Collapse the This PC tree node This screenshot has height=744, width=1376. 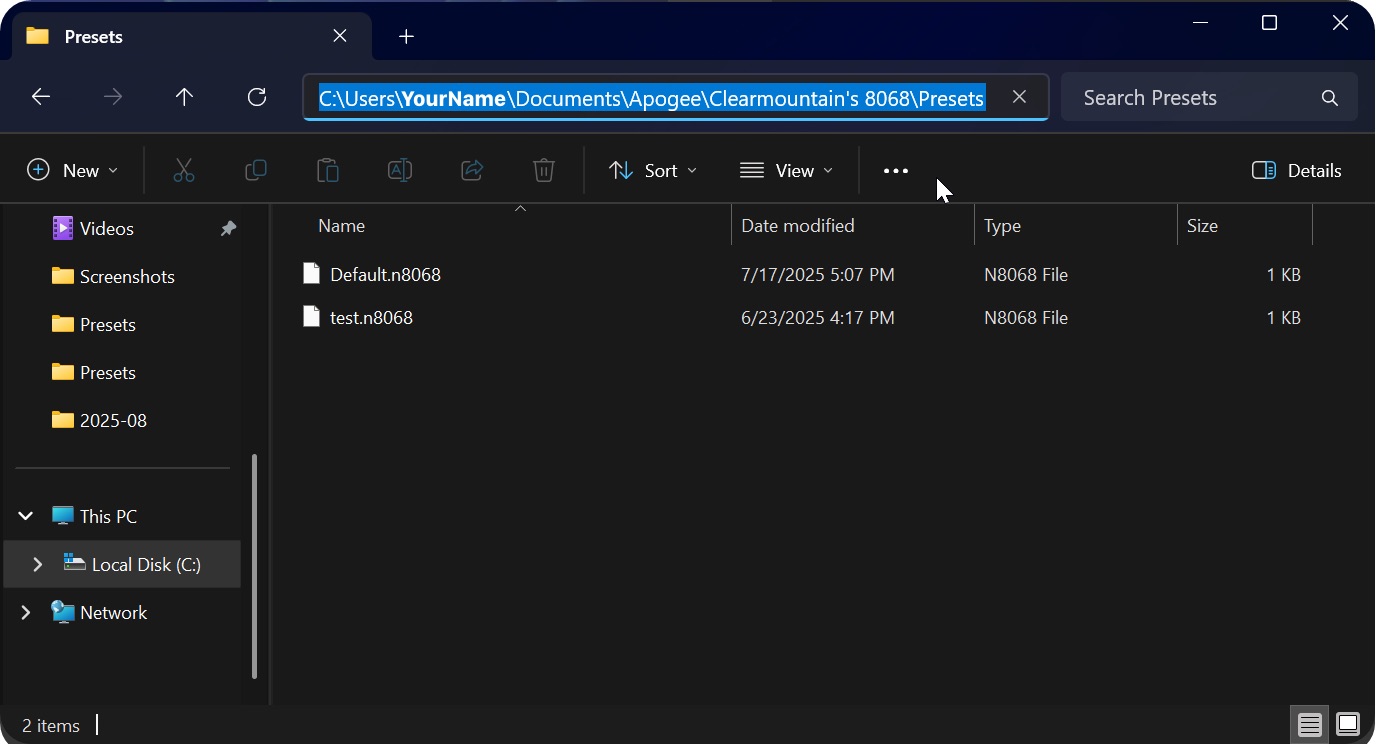point(26,517)
